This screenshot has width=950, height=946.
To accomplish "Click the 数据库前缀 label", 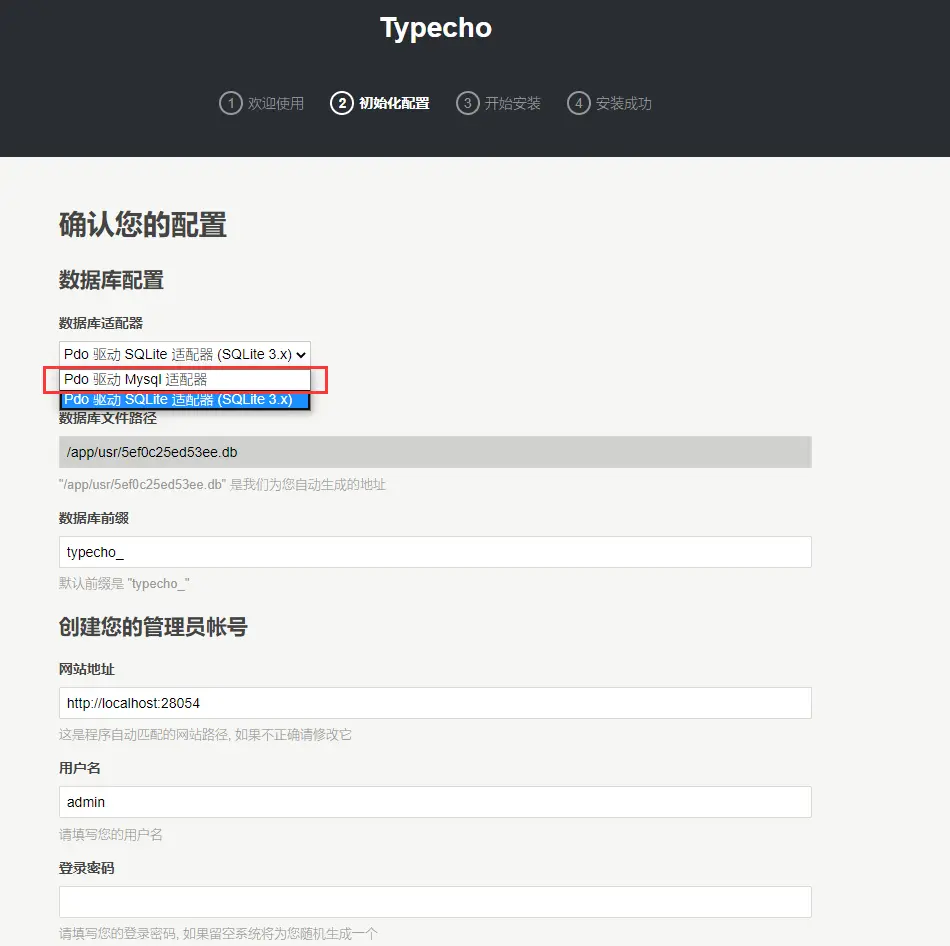I will coord(94,518).
